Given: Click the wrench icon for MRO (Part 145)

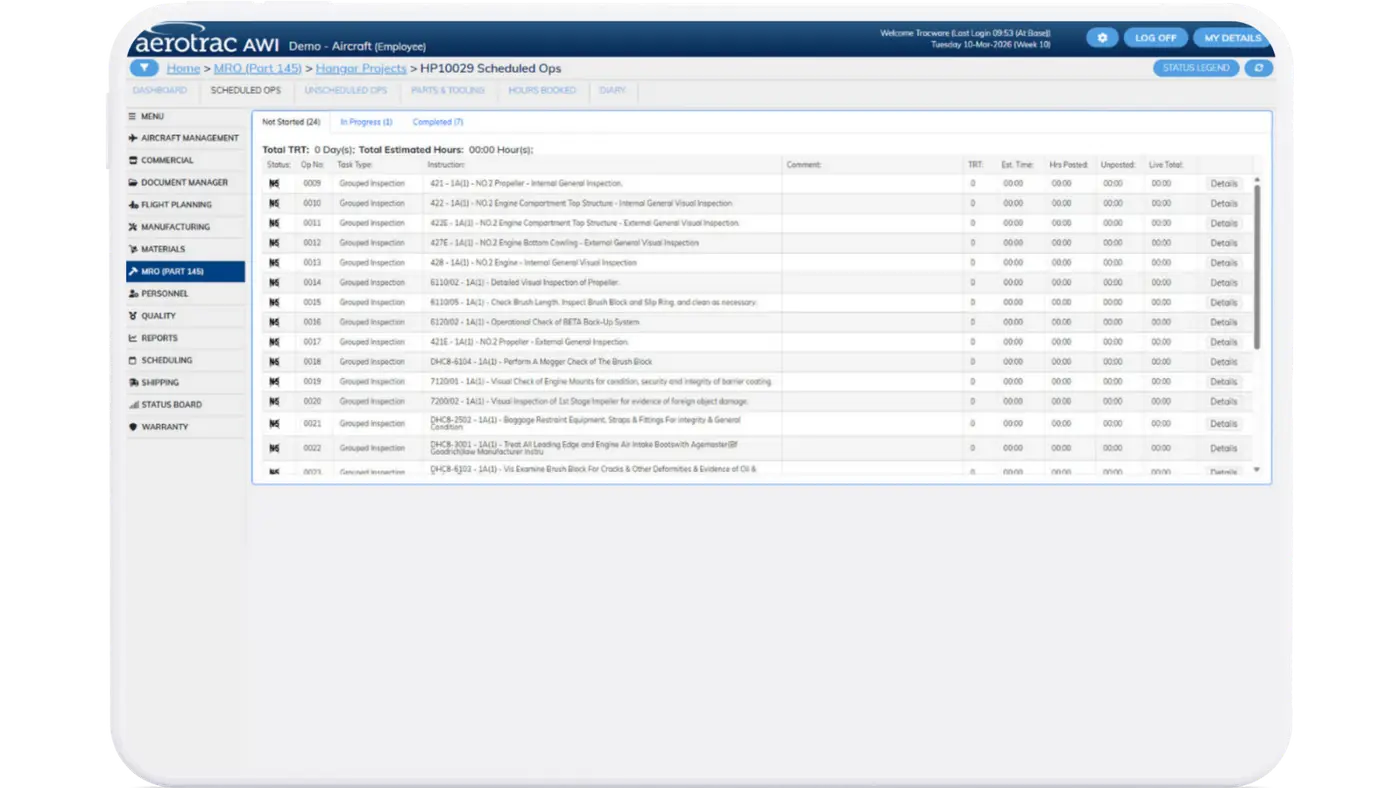Looking at the screenshot, I should point(133,271).
